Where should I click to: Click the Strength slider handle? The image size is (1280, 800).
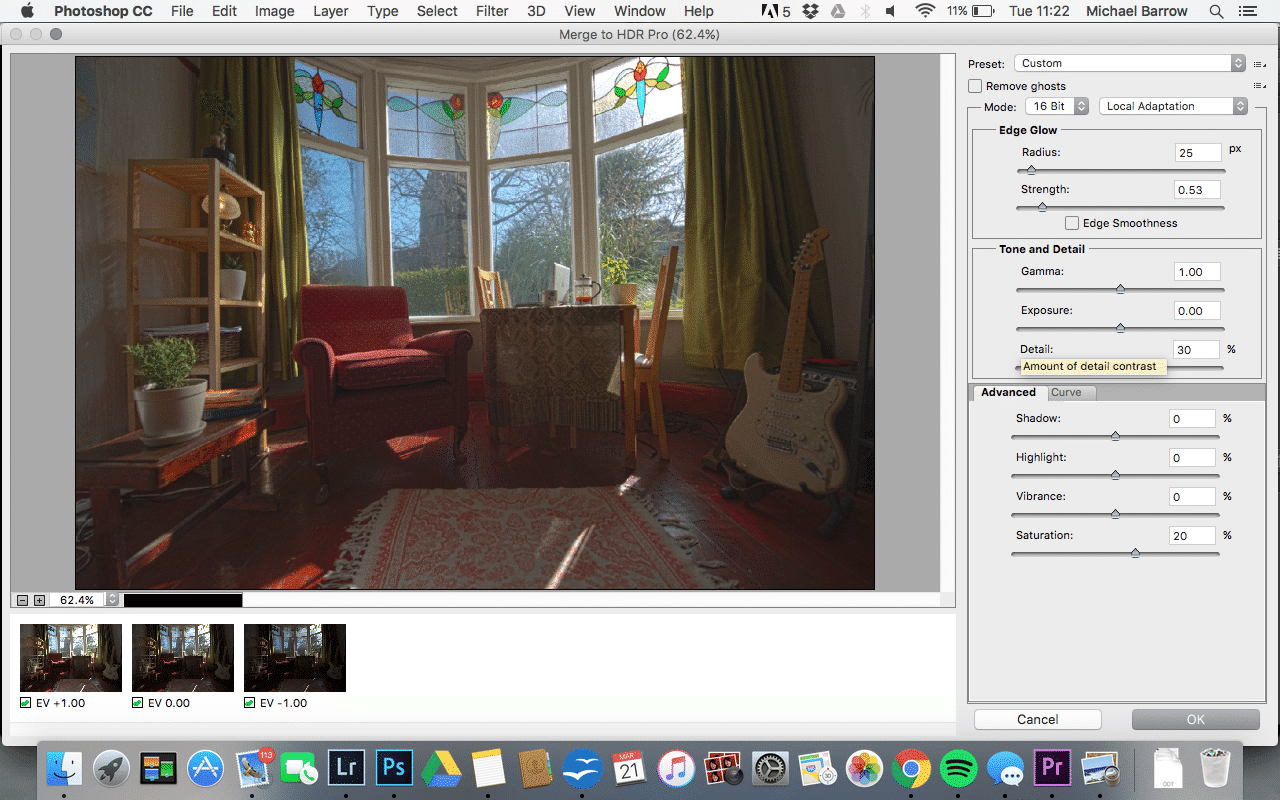click(1042, 207)
